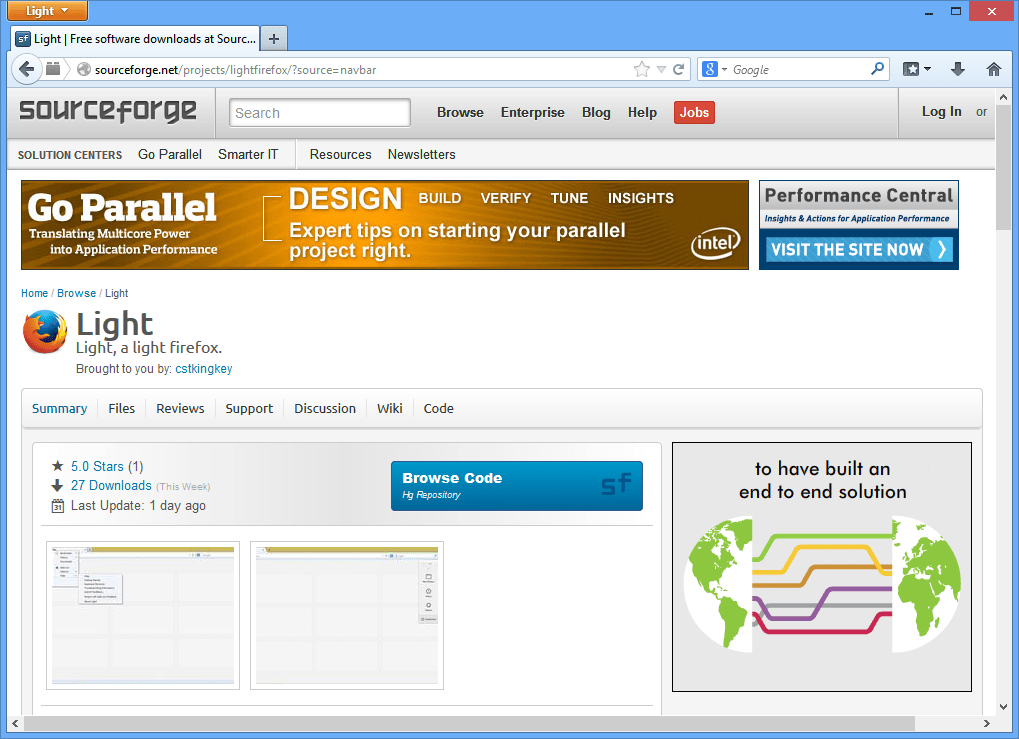This screenshot has width=1019, height=739.
Task: Open a new tab with plus button
Action: pyautogui.click(x=274, y=39)
